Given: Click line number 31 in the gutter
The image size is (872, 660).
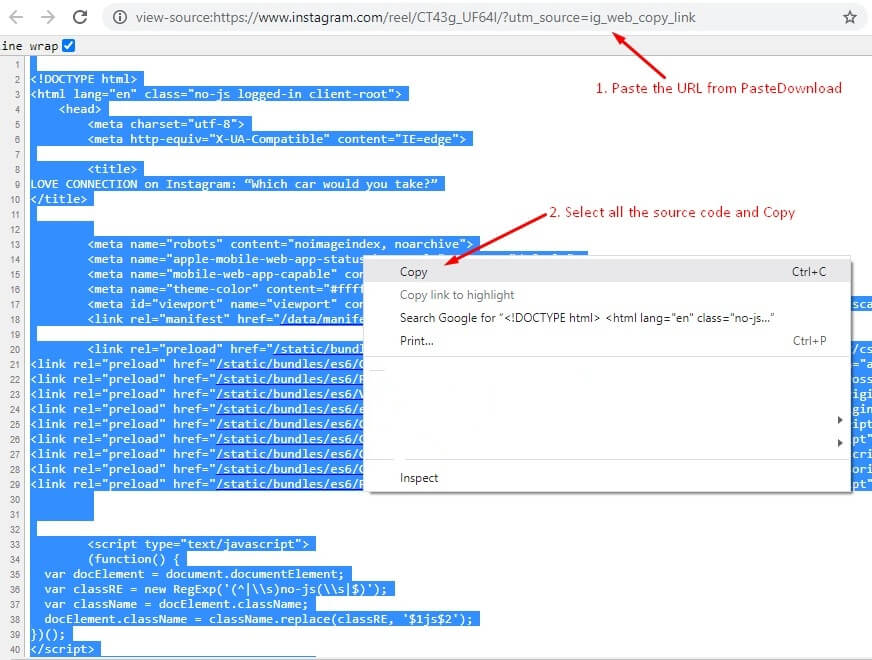Looking at the screenshot, I should (14, 515).
